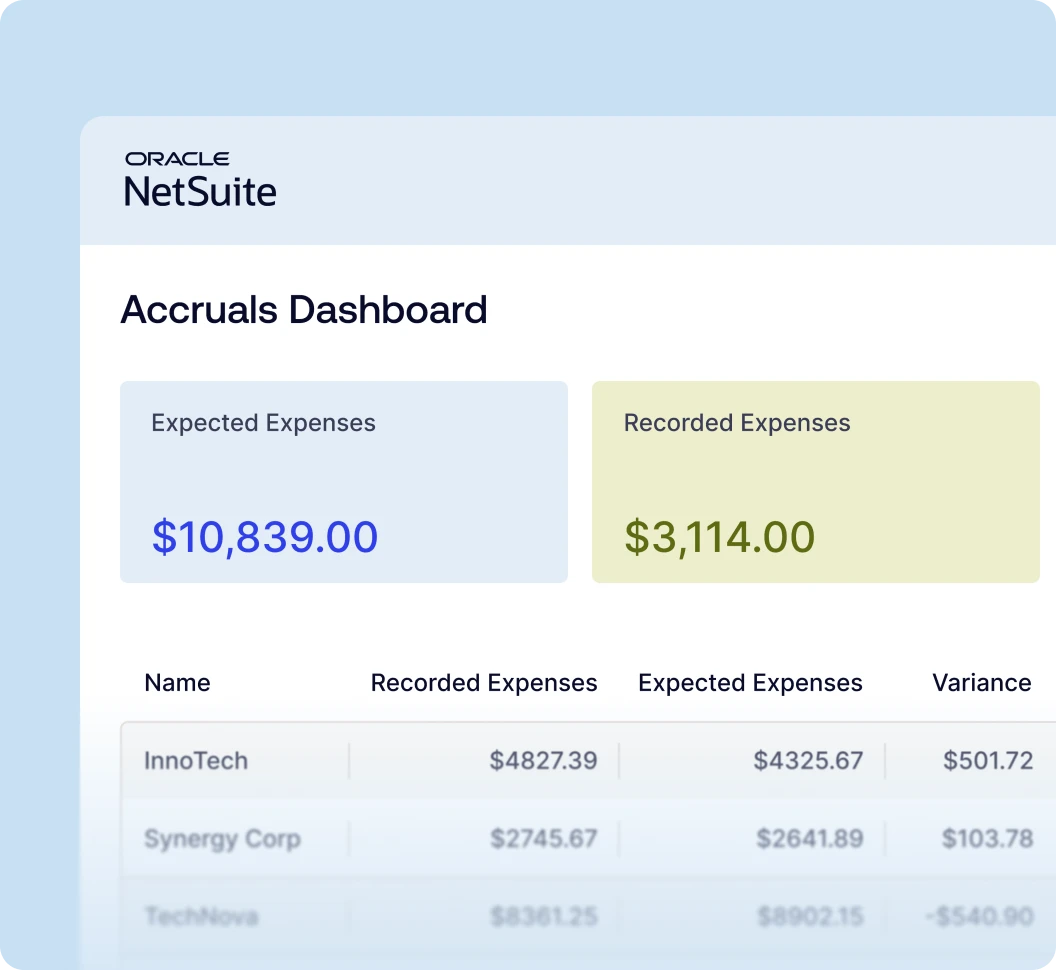The image size is (1056, 970).
Task: Sort table by Name column header
Action: tap(177, 683)
